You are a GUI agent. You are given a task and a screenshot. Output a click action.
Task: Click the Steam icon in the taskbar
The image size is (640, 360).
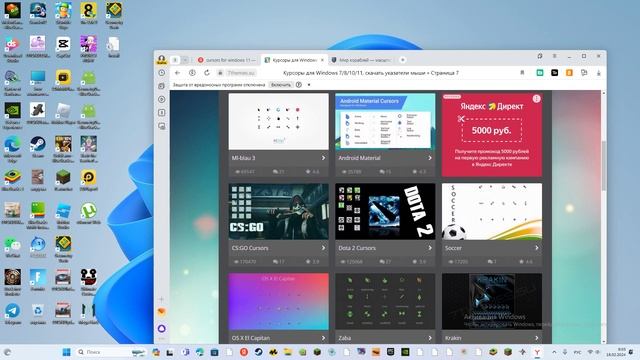pyautogui.click(x=258, y=352)
